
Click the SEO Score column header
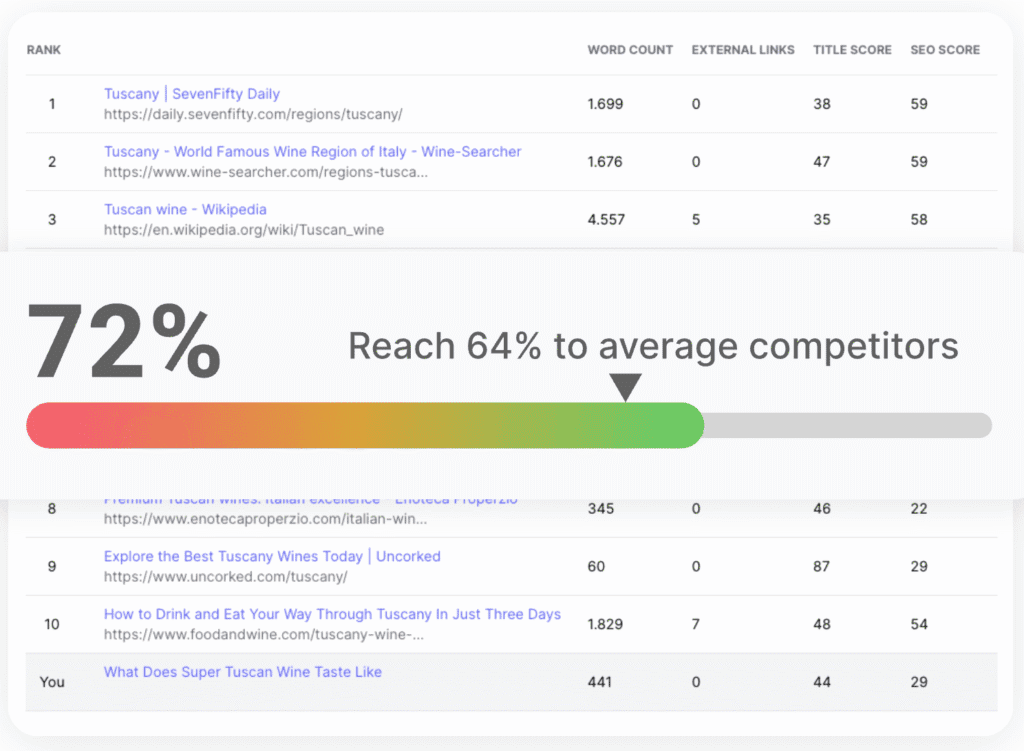point(945,50)
